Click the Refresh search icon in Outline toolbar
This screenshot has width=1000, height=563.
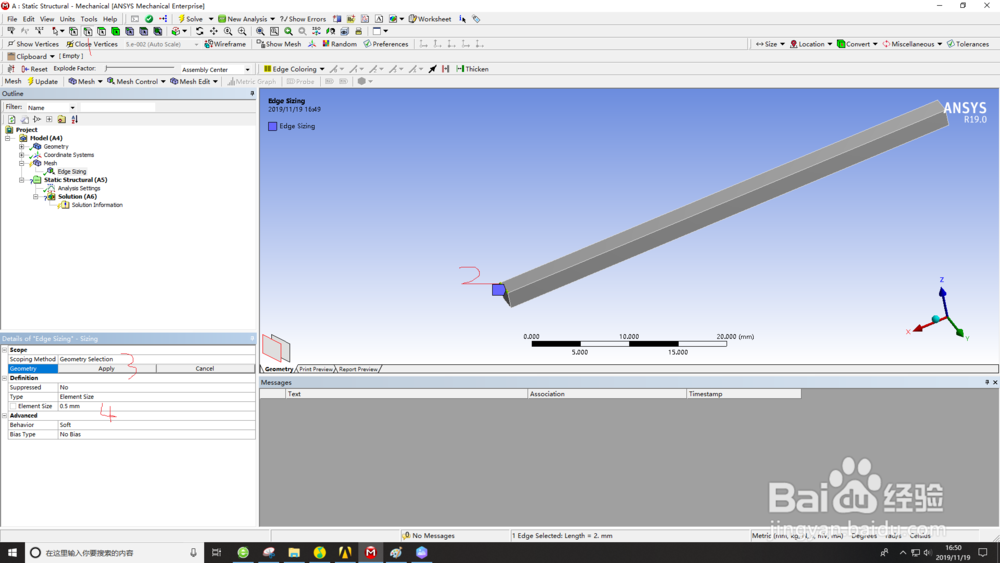[11, 119]
